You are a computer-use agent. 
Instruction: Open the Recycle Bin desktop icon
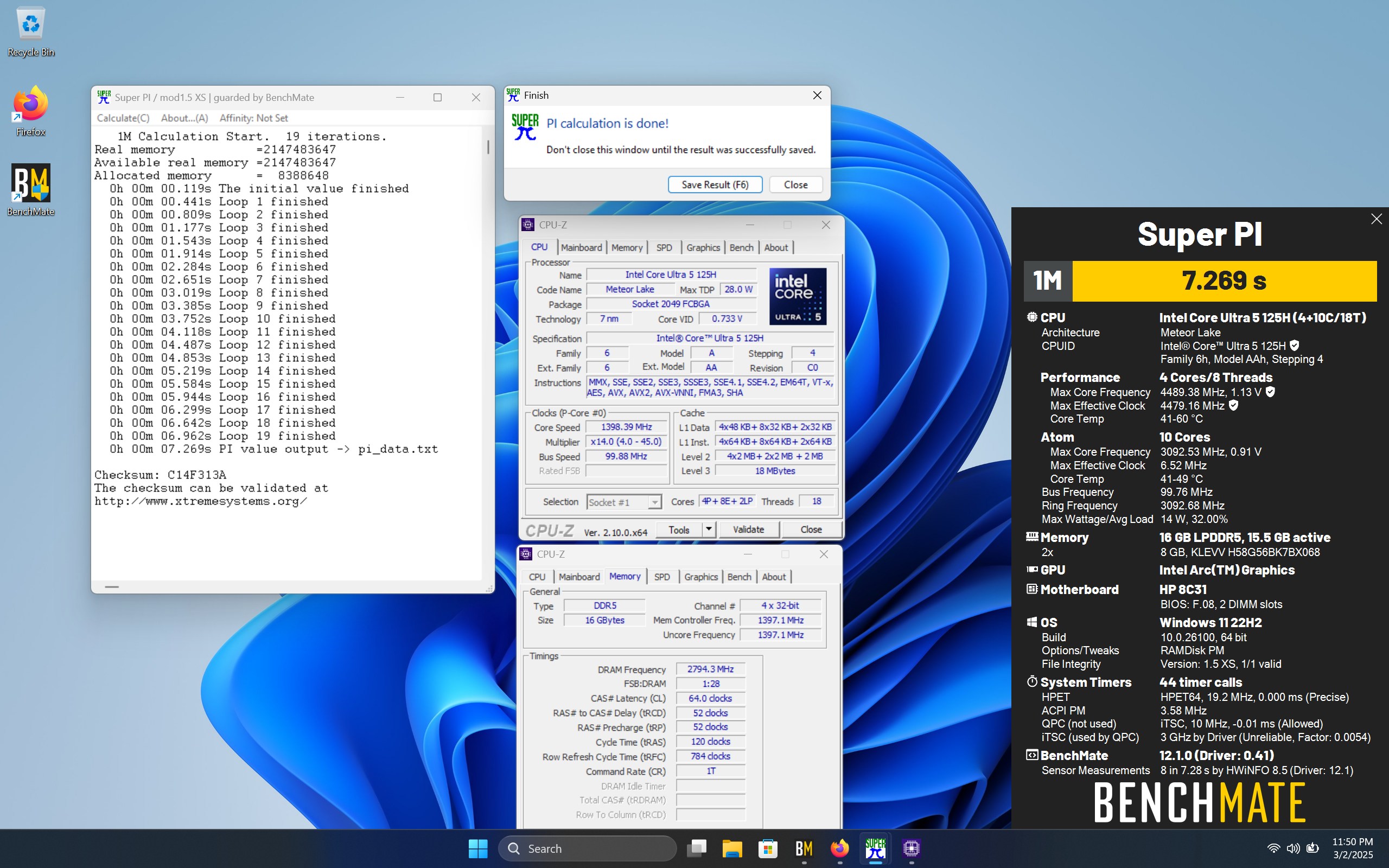pyautogui.click(x=30, y=31)
